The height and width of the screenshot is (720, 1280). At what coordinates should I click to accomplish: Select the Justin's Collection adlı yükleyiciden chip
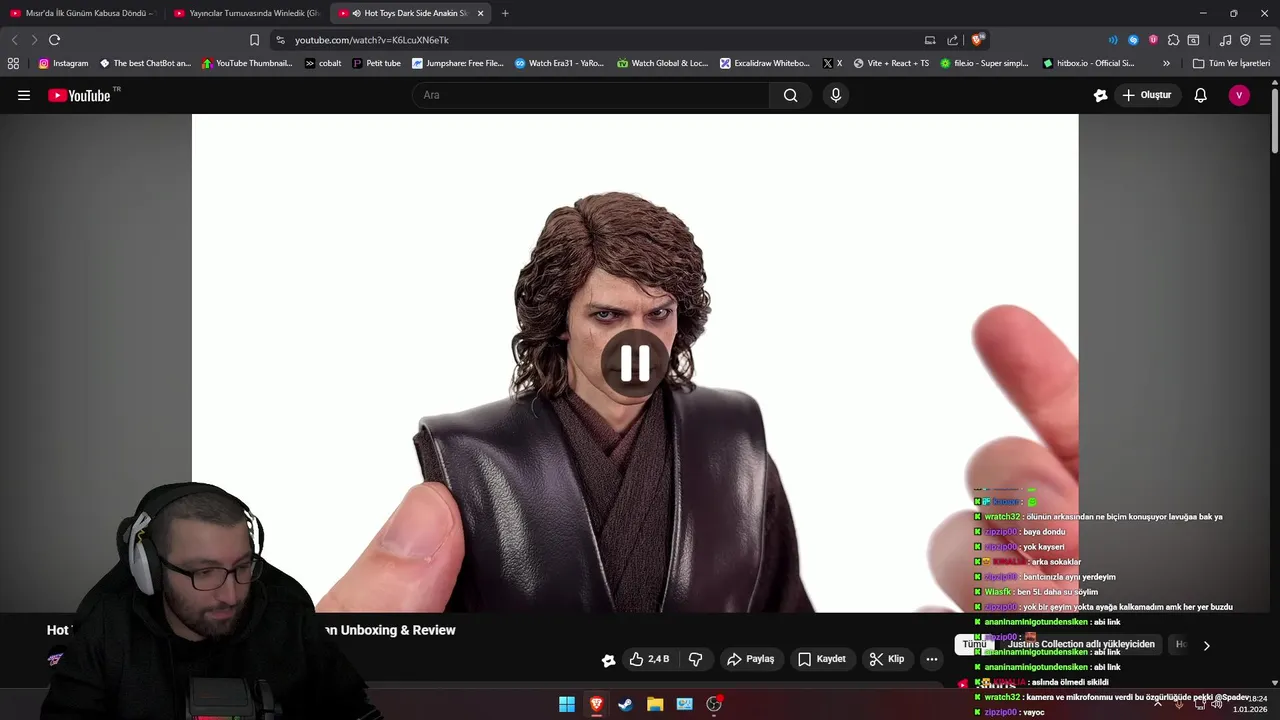click(1081, 645)
